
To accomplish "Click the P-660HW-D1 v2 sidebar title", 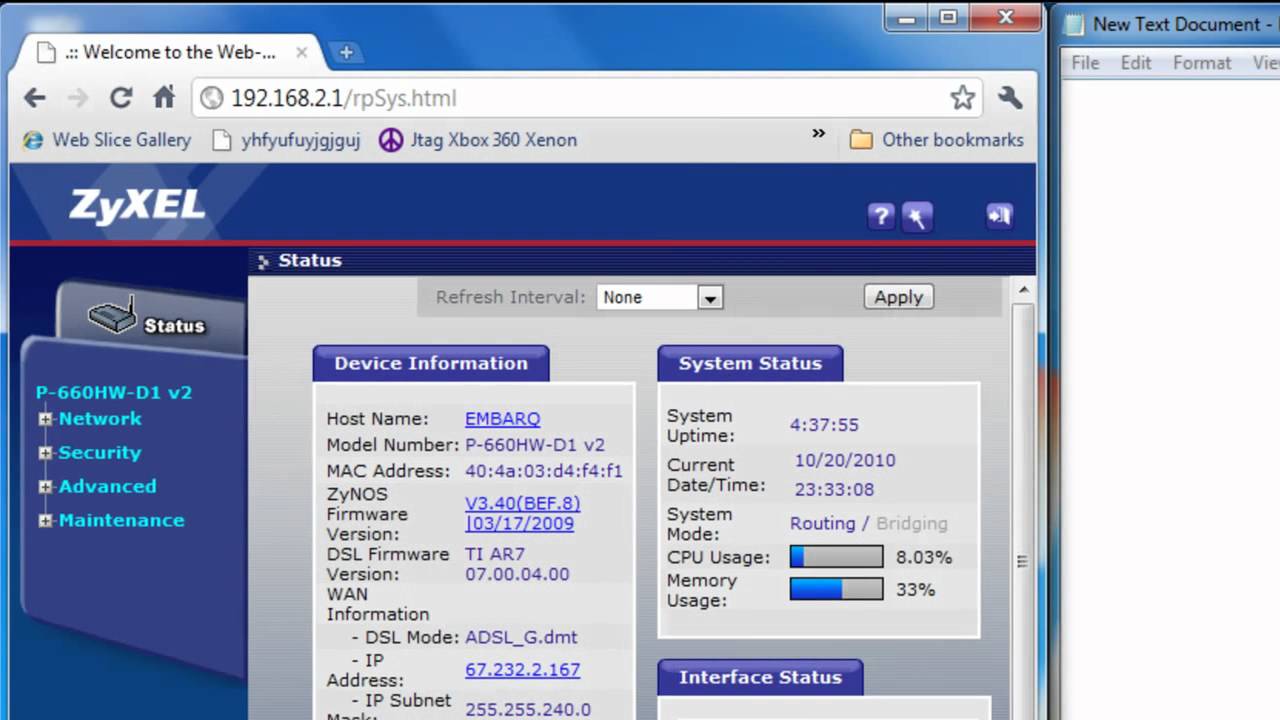I will click(x=114, y=393).
